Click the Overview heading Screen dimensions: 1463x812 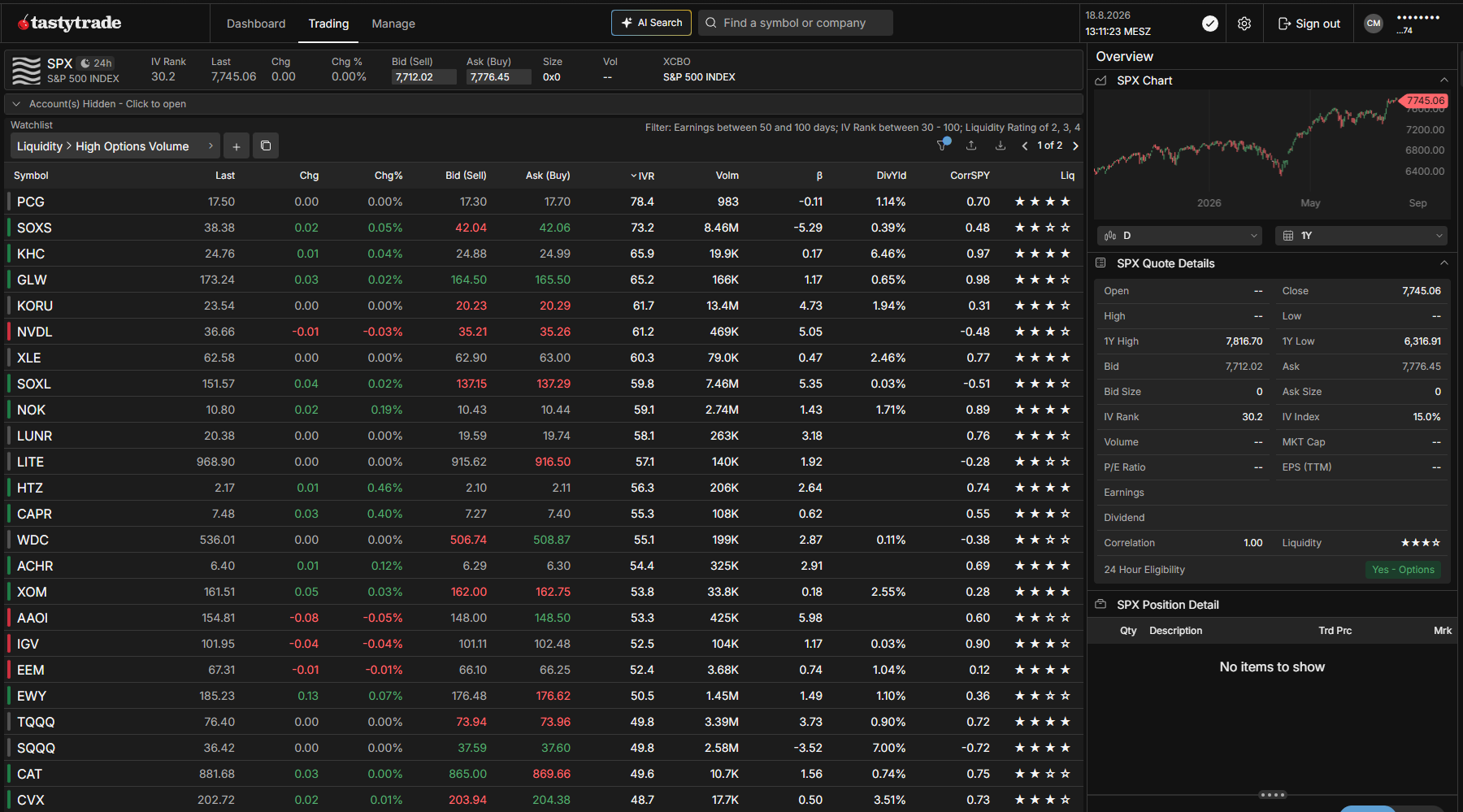pyautogui.click(x=1124, y=56)
